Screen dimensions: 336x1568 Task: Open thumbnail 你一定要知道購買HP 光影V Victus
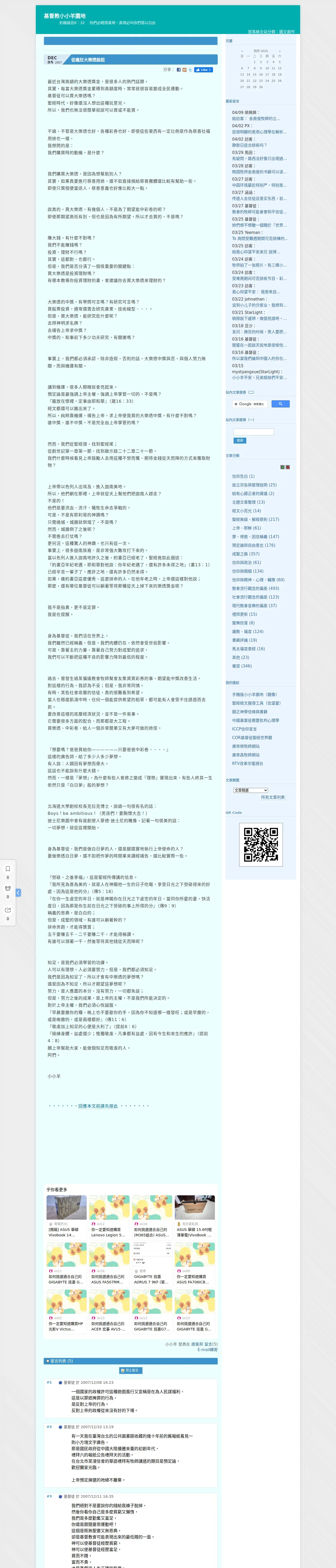click(66, 1311)
